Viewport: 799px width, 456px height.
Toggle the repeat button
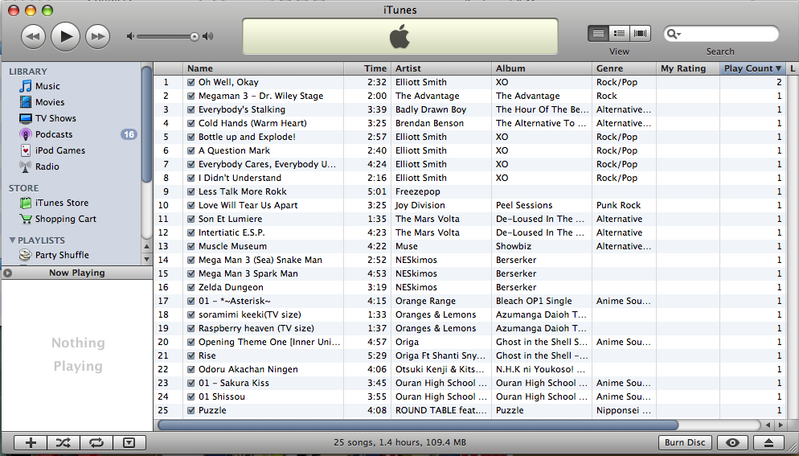click(x=96, y=442)
